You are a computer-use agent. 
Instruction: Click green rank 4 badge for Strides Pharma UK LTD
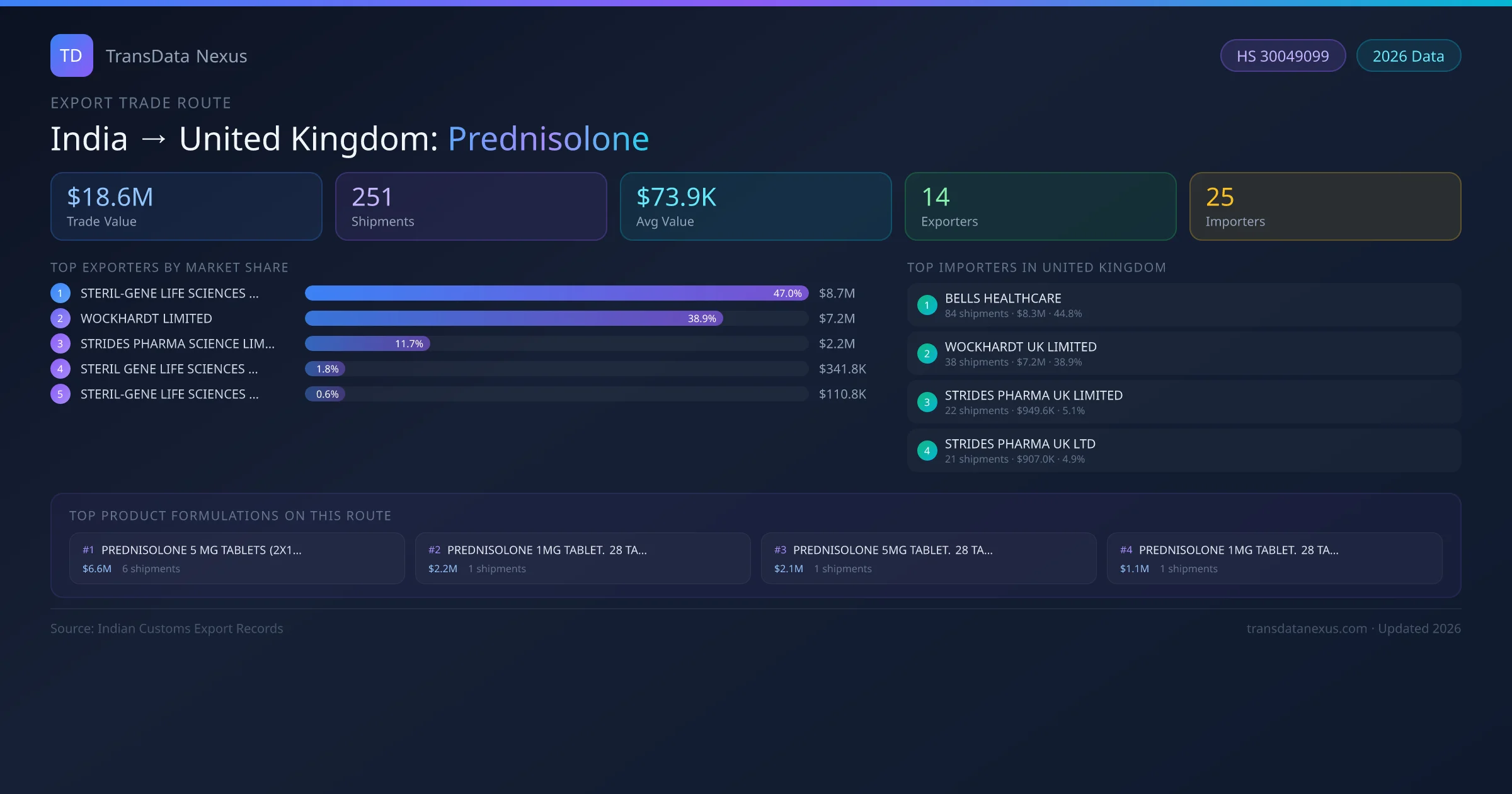(x=927, y=451)
